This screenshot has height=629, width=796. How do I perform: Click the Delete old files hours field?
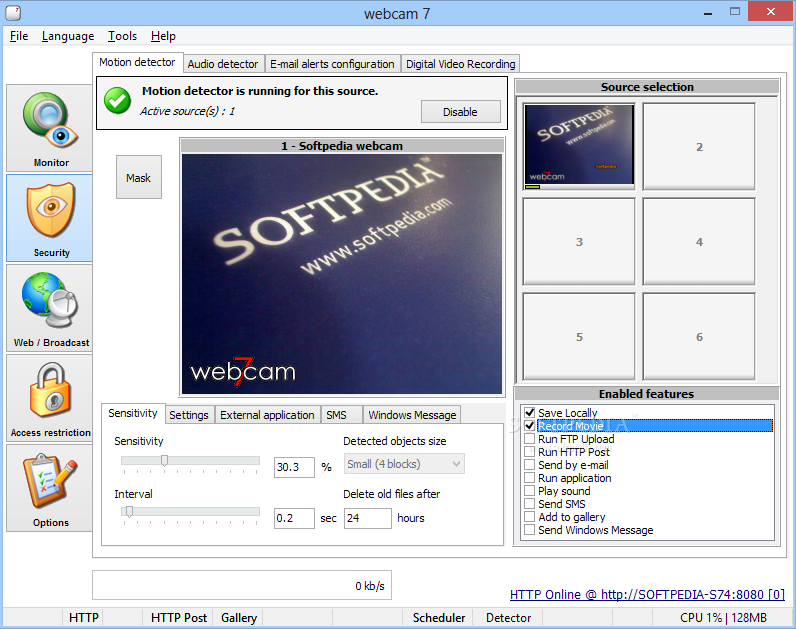point(368,518)
